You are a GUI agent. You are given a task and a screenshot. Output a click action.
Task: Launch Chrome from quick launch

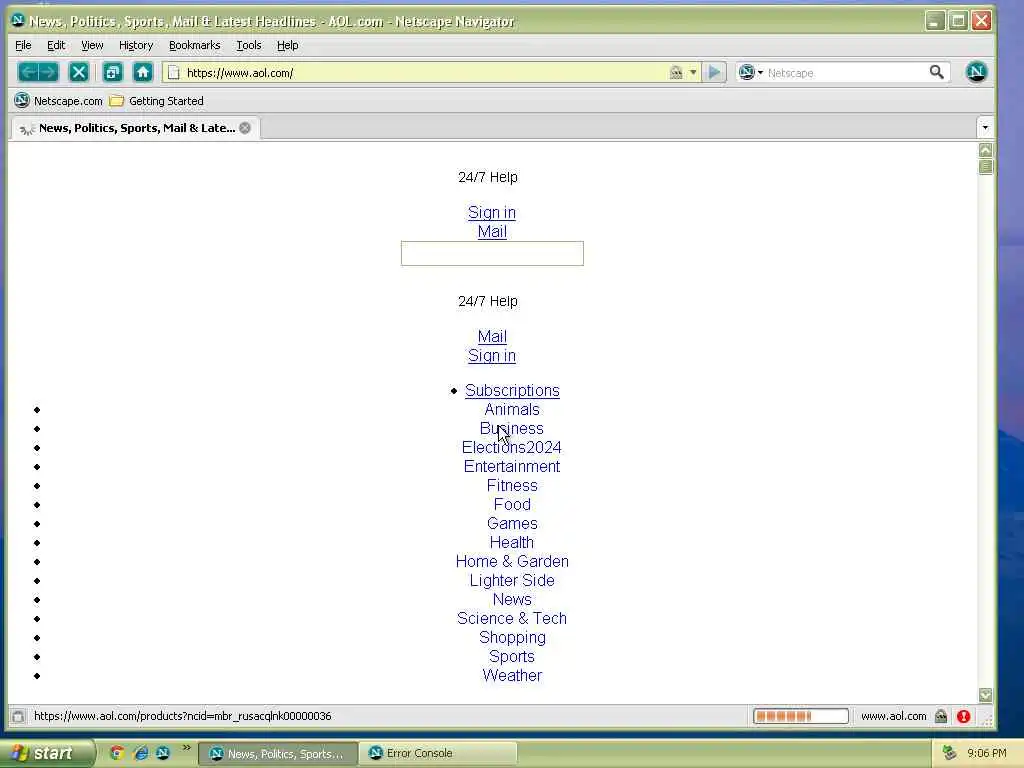(x=117, y=753)
